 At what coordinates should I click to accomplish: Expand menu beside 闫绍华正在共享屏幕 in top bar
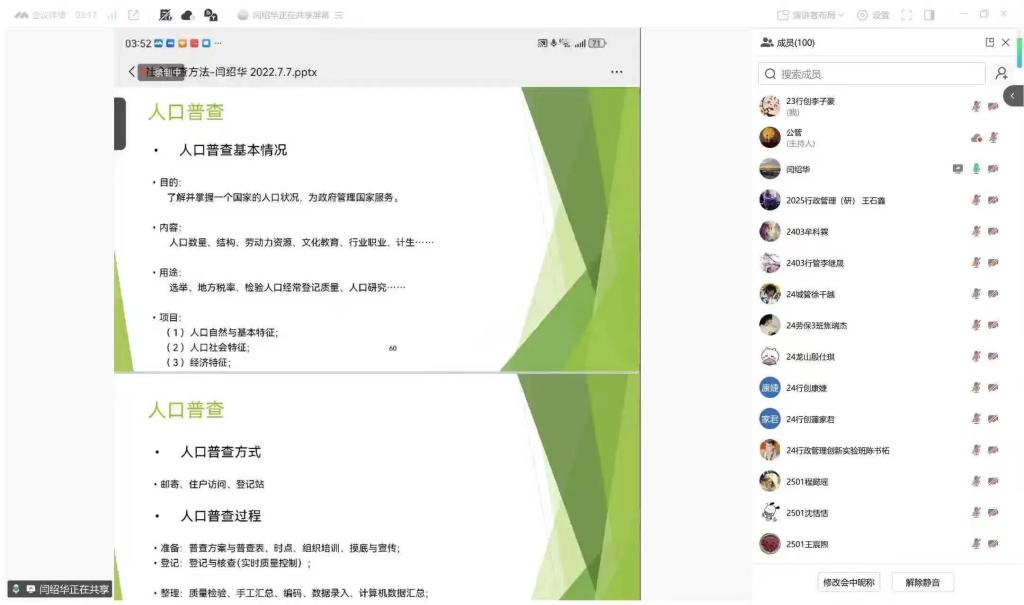click(338, 15)
